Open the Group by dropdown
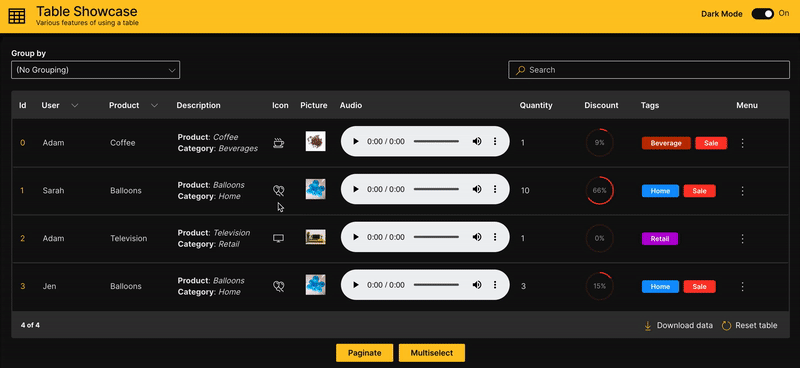 click(x=95, y=70)
